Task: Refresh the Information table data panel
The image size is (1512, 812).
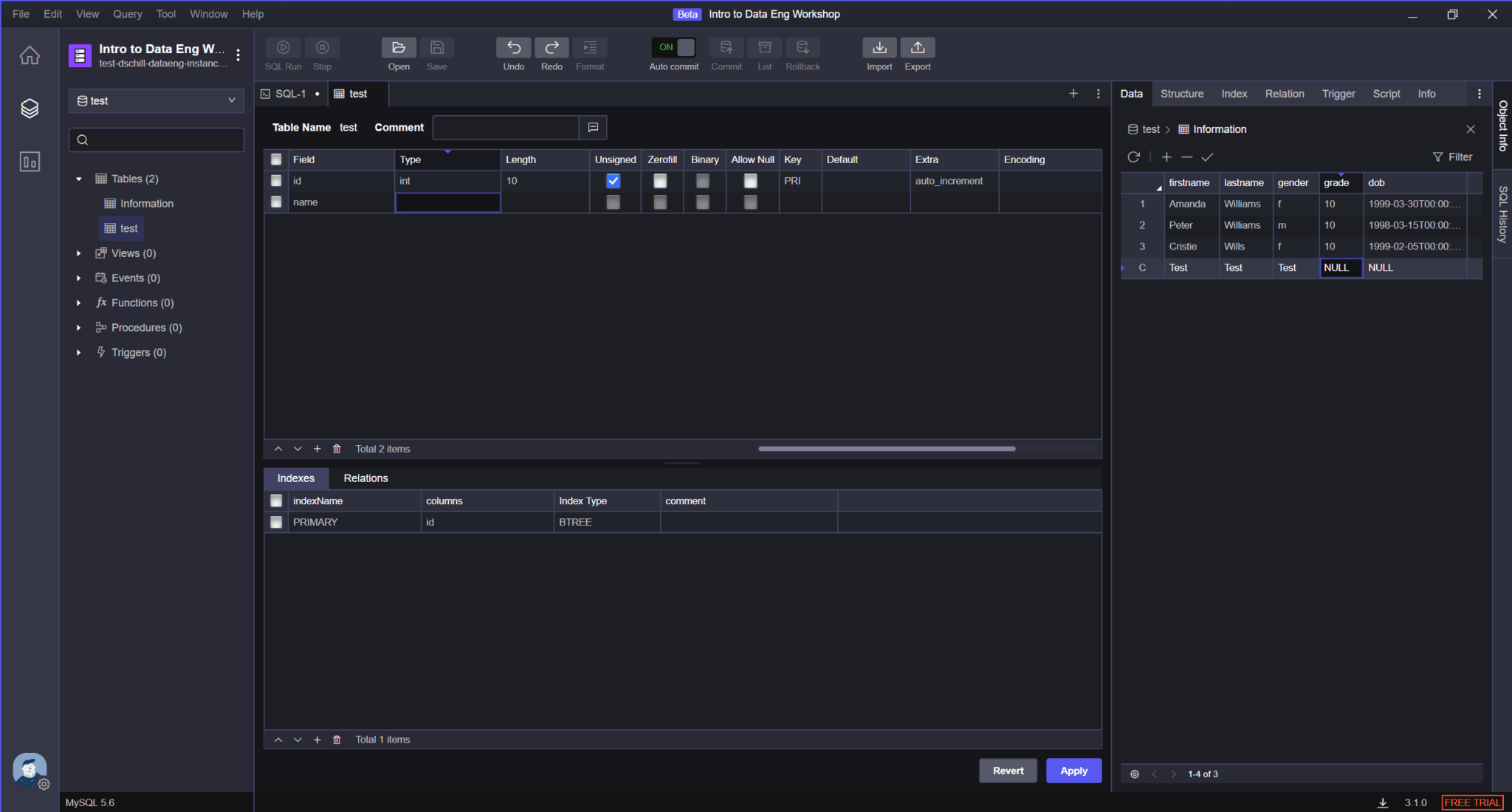Action: coord(1134,156)
